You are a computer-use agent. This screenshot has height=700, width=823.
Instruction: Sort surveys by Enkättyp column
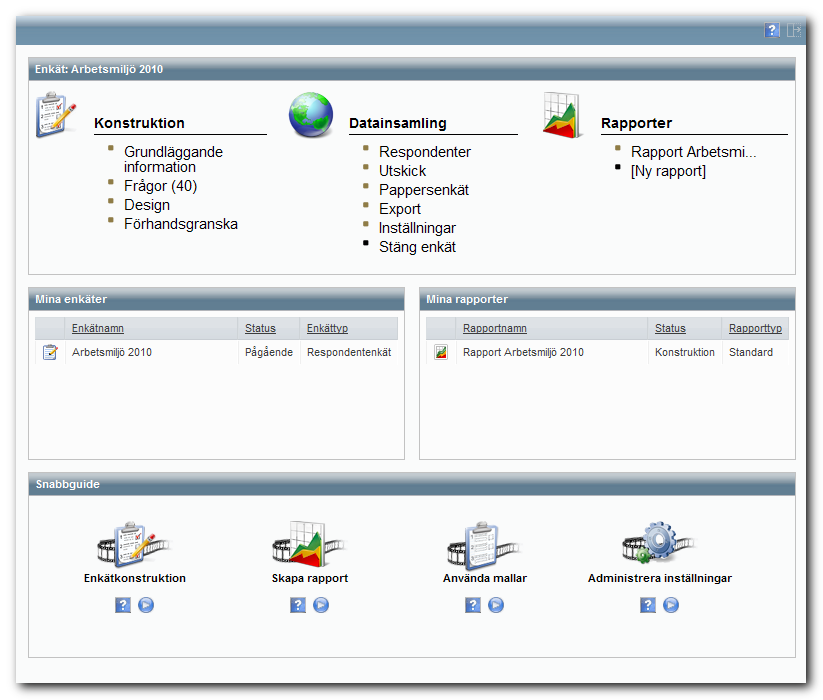[x=328, y=328]
